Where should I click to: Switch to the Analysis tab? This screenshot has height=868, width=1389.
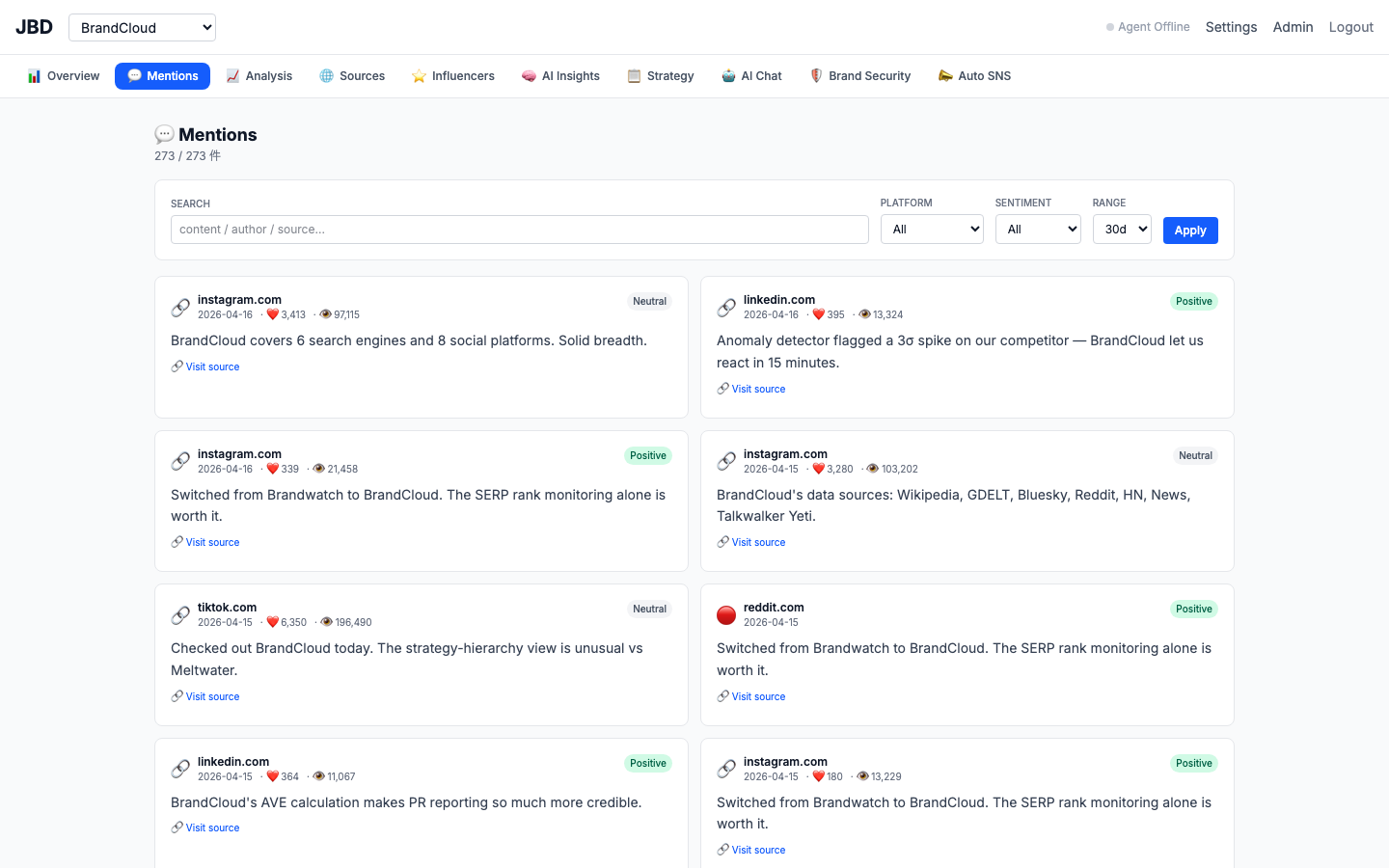click(x=259, y=76)
